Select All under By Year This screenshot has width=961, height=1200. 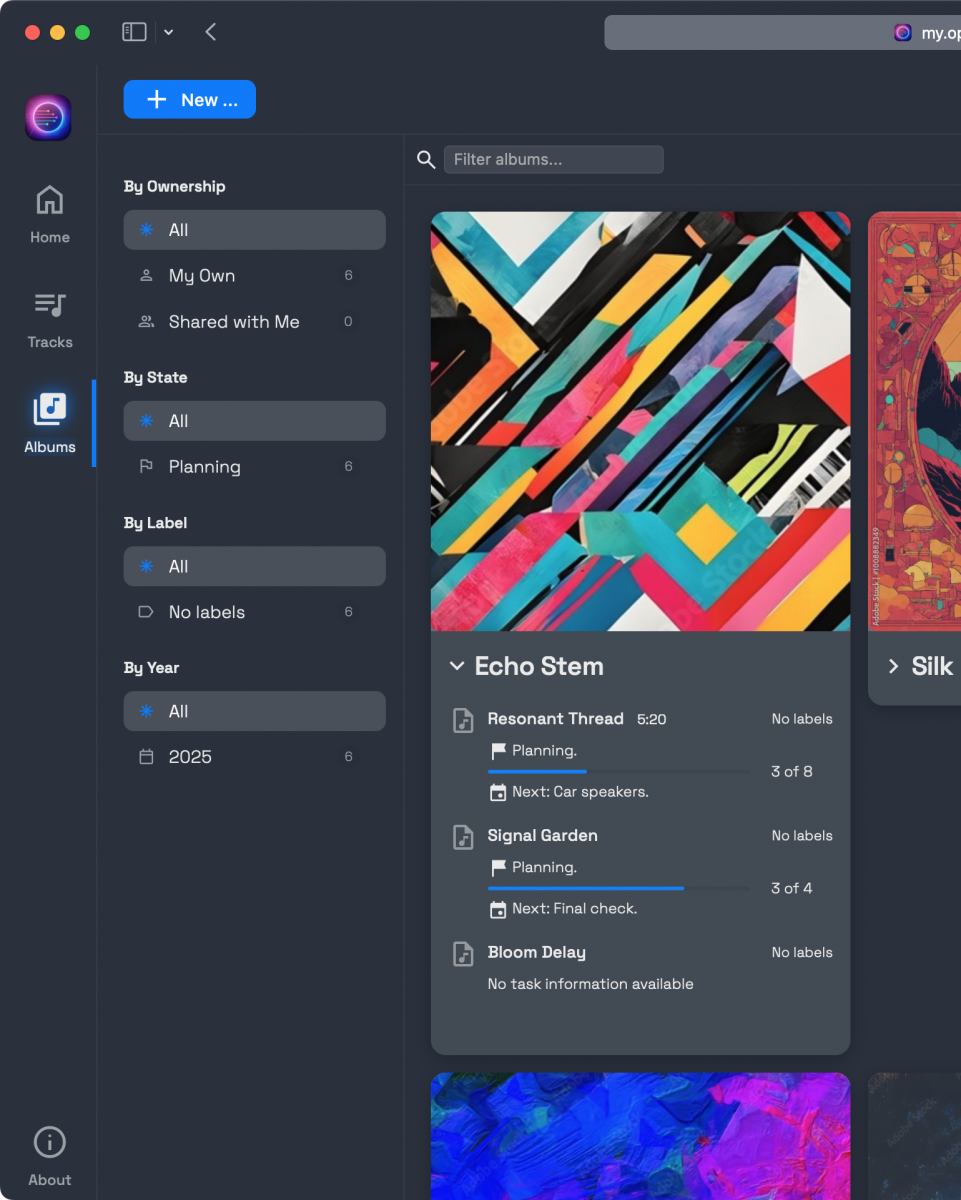[x=255, y=711]
